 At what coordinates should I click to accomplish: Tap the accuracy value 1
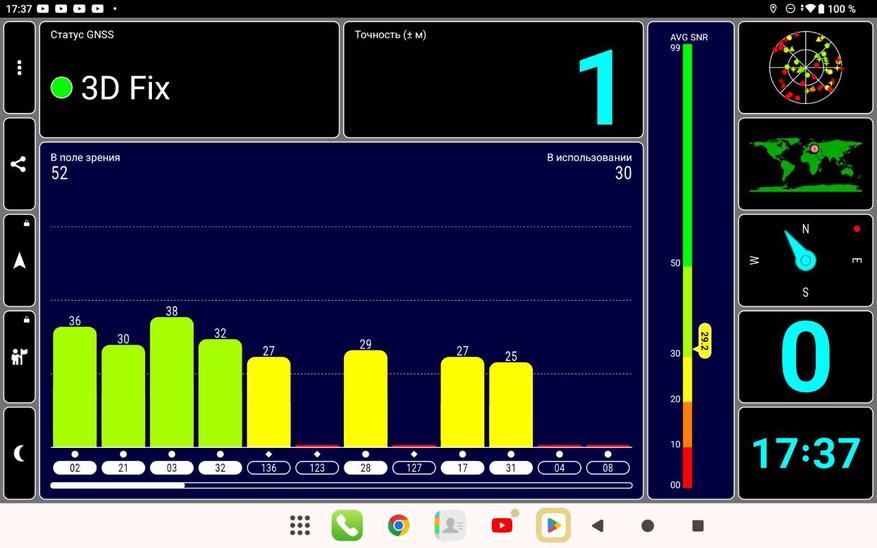click(x=597, y=87)
